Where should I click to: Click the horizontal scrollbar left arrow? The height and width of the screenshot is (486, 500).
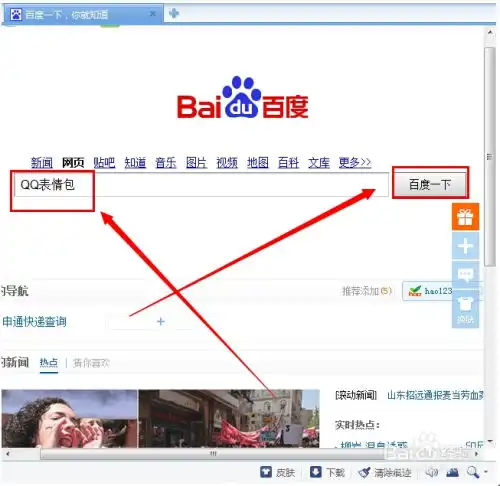(7, 454)
